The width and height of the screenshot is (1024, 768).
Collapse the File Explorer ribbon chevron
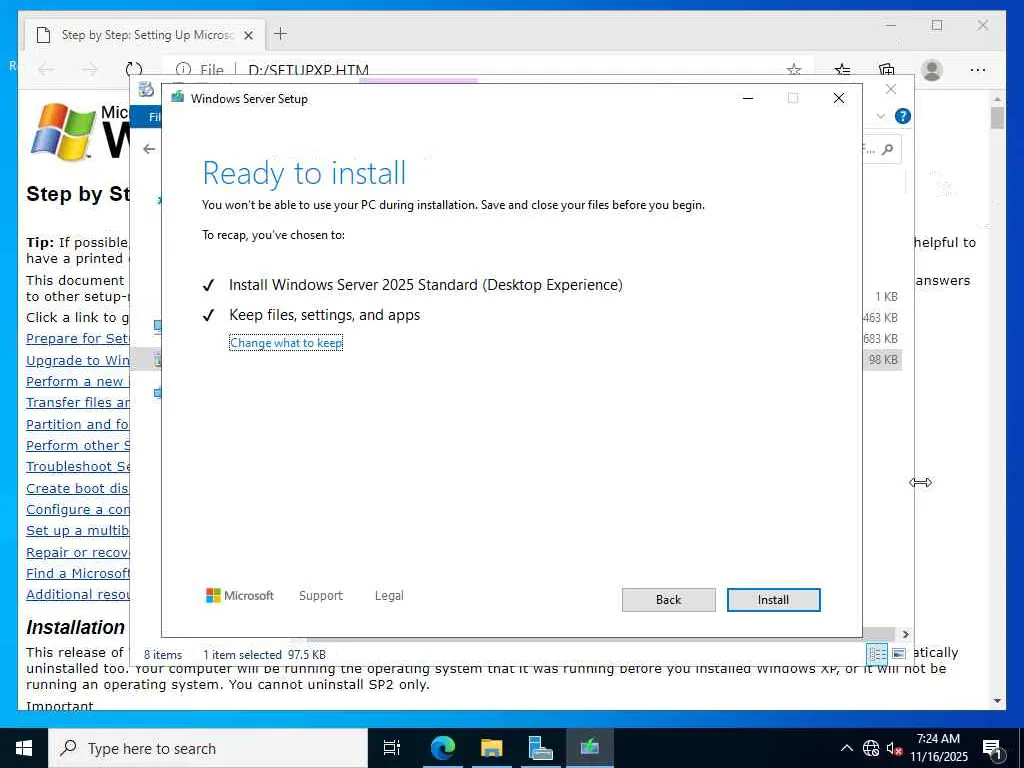pyautogui.click(x=880, y=116)
